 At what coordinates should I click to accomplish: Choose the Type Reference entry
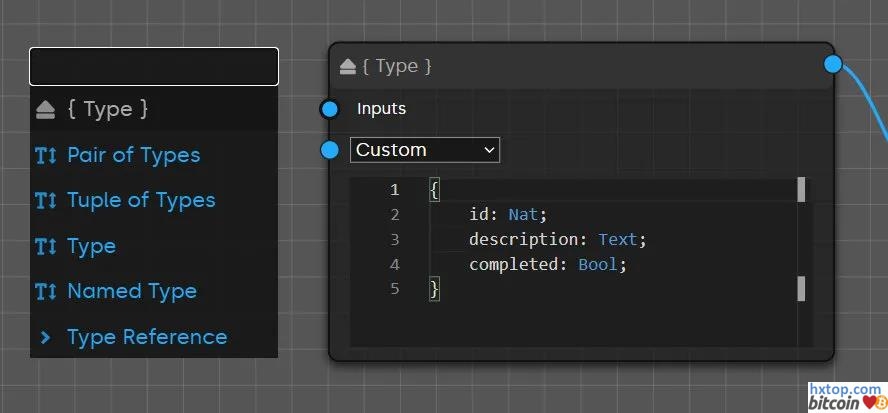(146, 337)
